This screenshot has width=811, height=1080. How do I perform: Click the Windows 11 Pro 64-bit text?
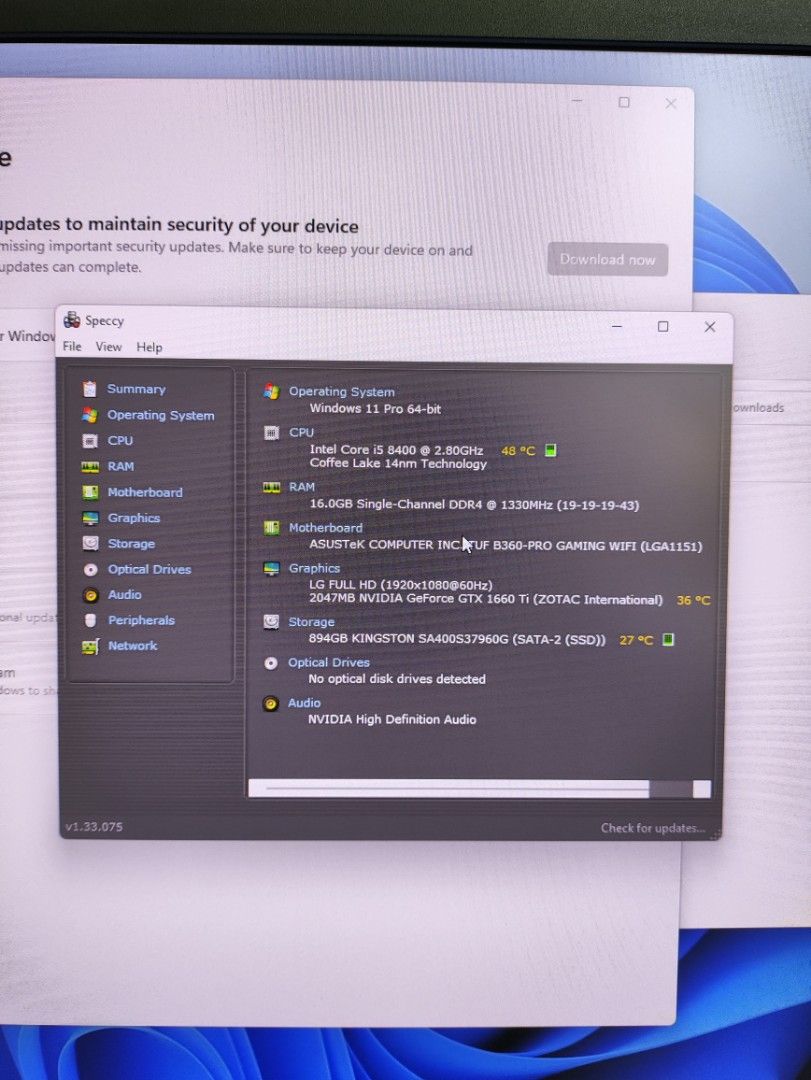pyautogui.click(x=376, y=408)
